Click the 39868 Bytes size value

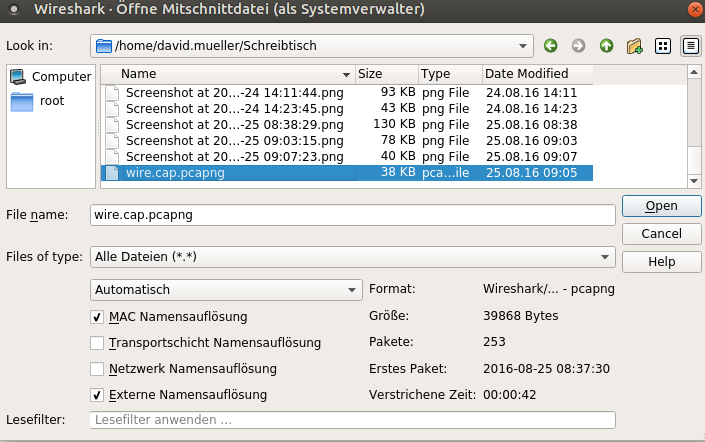pyautogui.click(x=521, y=316)
